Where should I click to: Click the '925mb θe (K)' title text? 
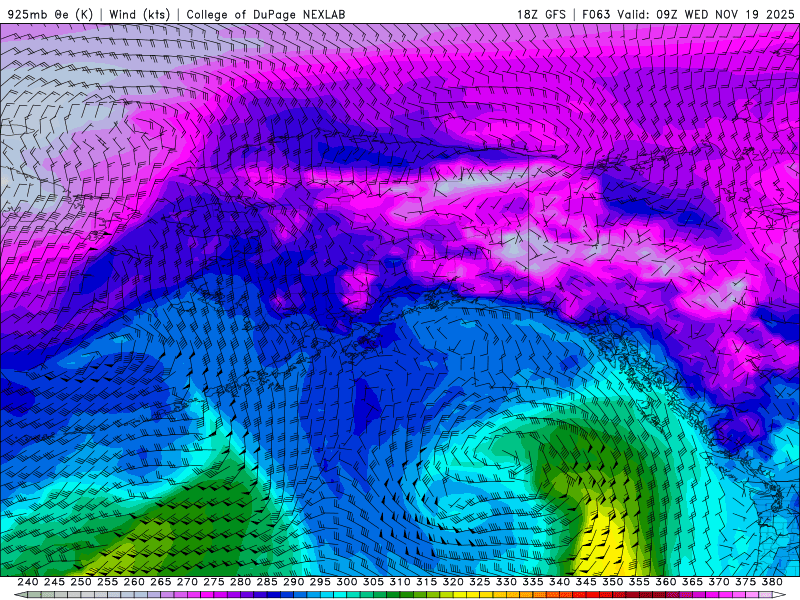tap(51, 15)
